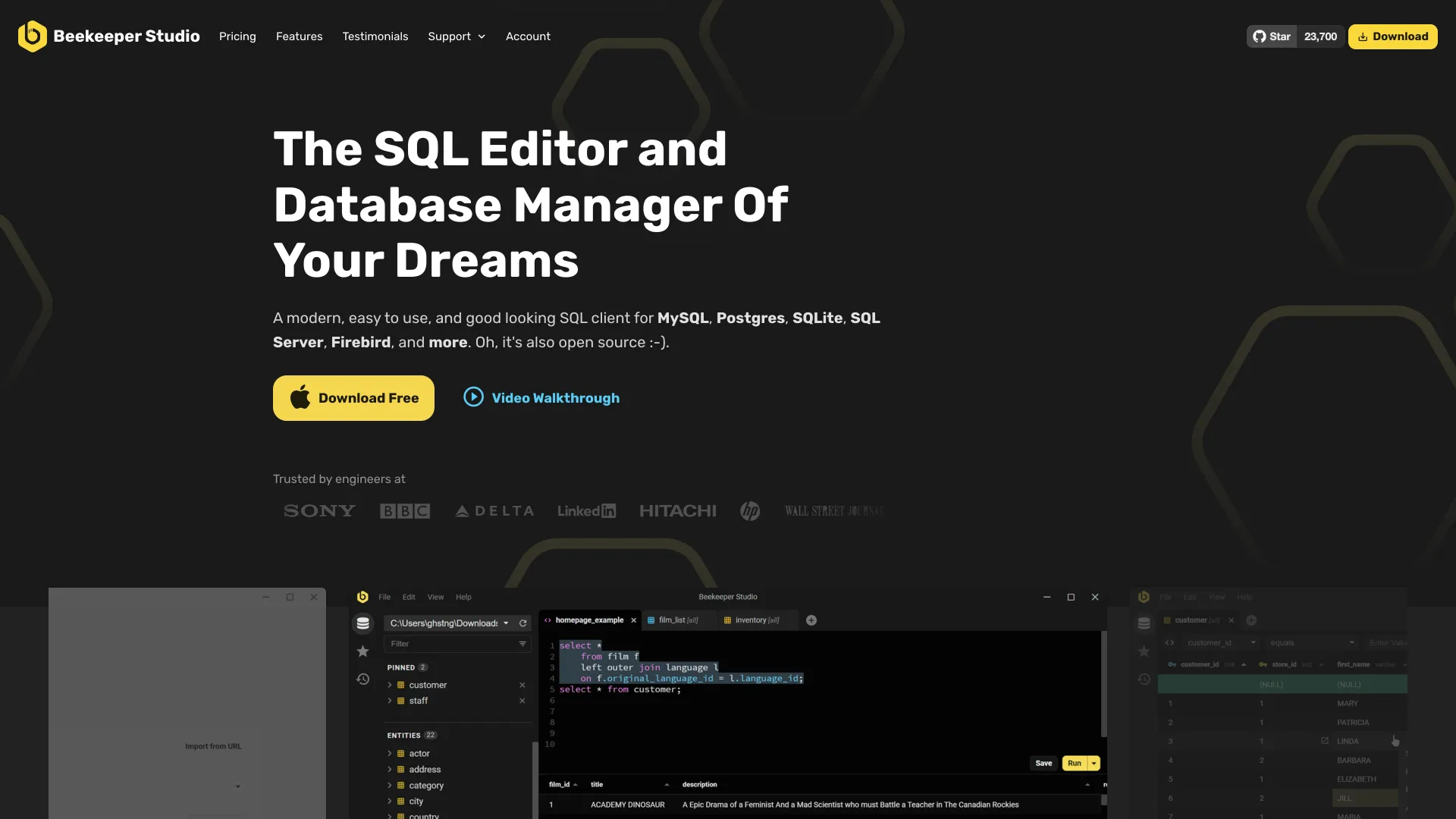Go to the Features page
The image size is (1456, 819).
click(x=299, y=36)
